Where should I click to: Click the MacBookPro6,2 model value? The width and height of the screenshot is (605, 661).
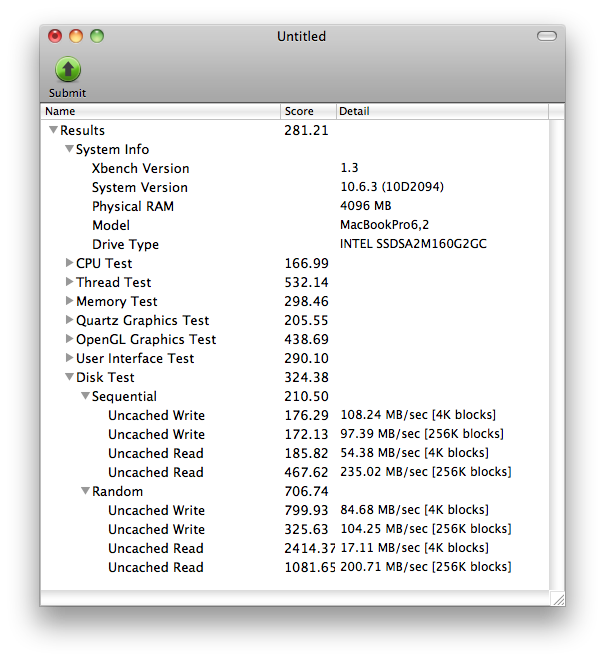click(x=385, y=225)
